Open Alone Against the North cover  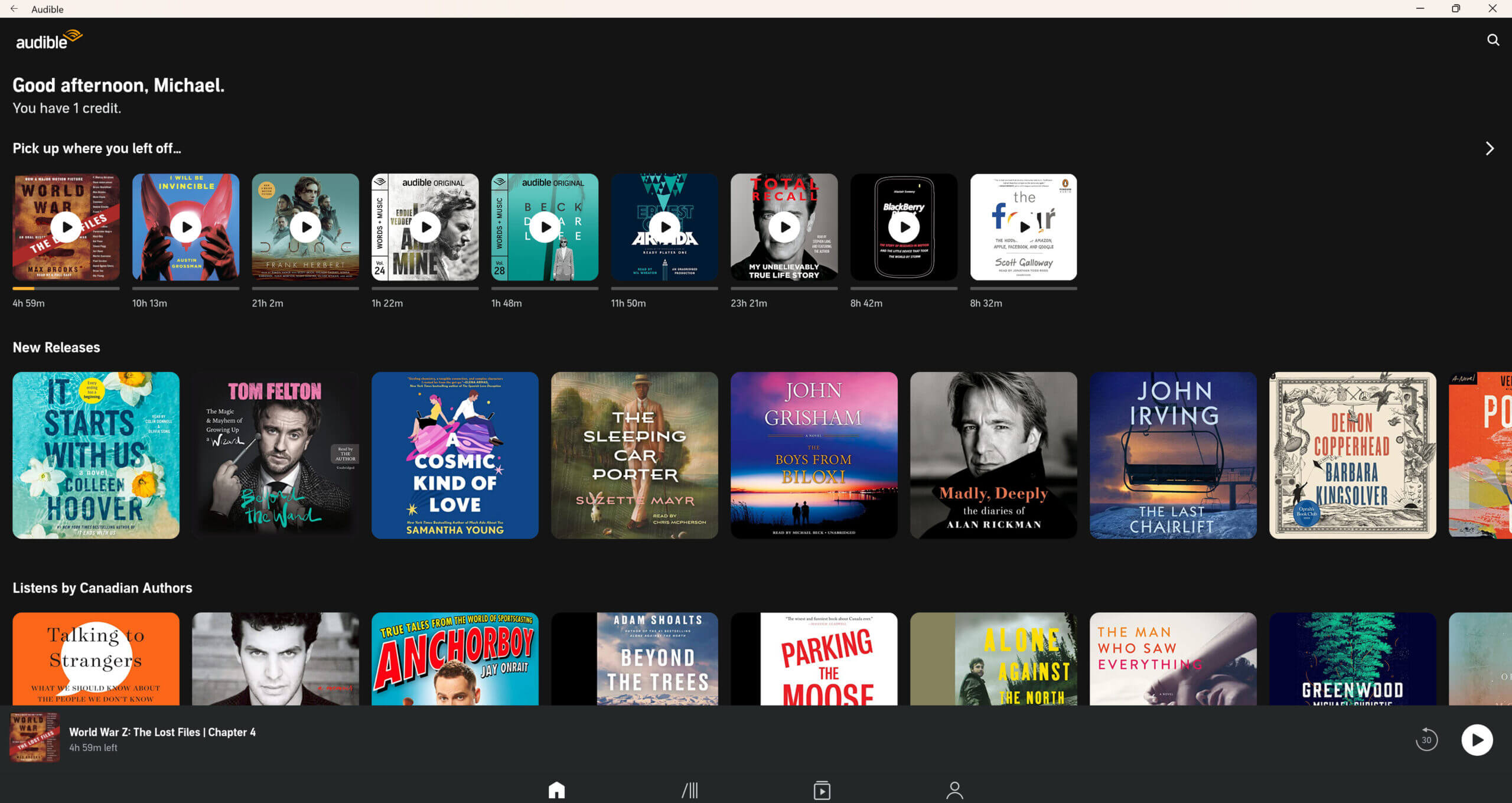pos(993,659)
